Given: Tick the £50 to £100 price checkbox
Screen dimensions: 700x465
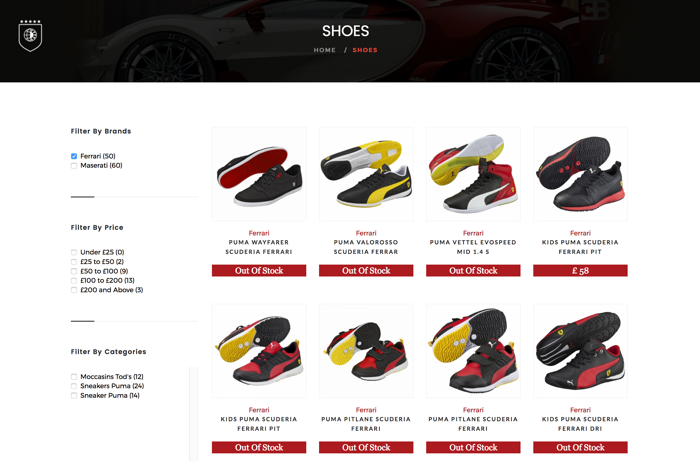Looking at the screenshot, I should (74, 271).
